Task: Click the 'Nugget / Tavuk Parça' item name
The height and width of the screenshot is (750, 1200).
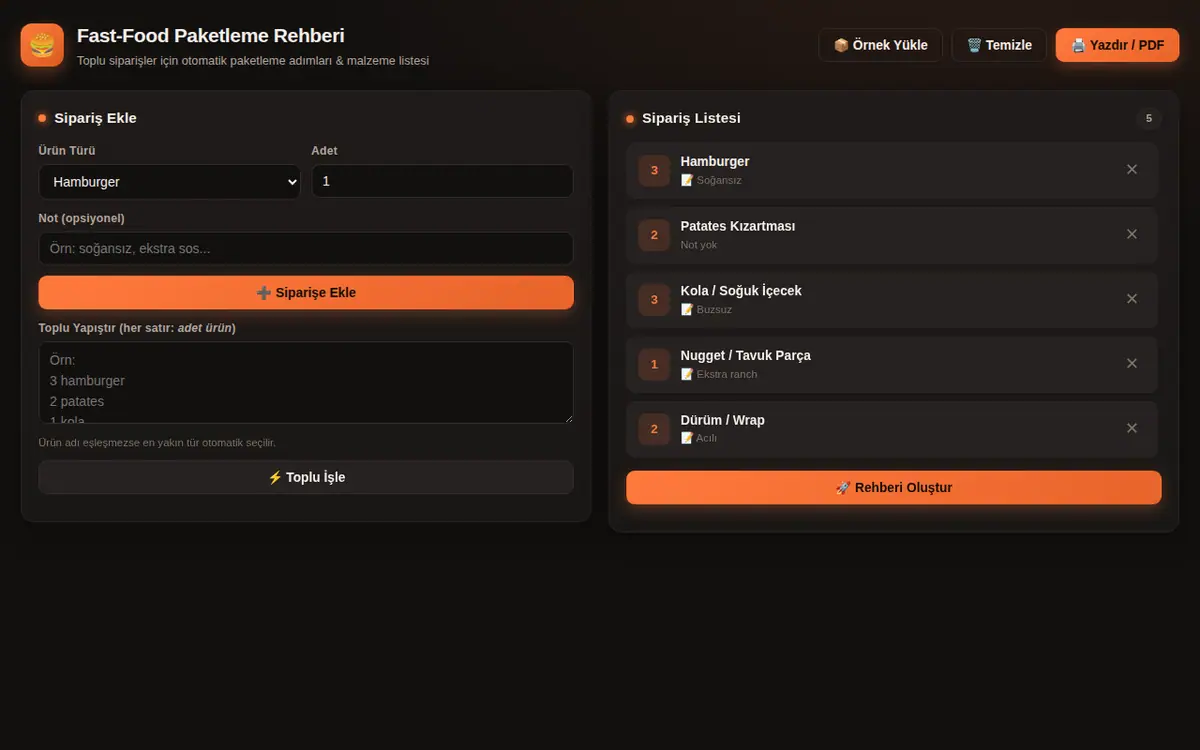Action: [x=746, y=355]
